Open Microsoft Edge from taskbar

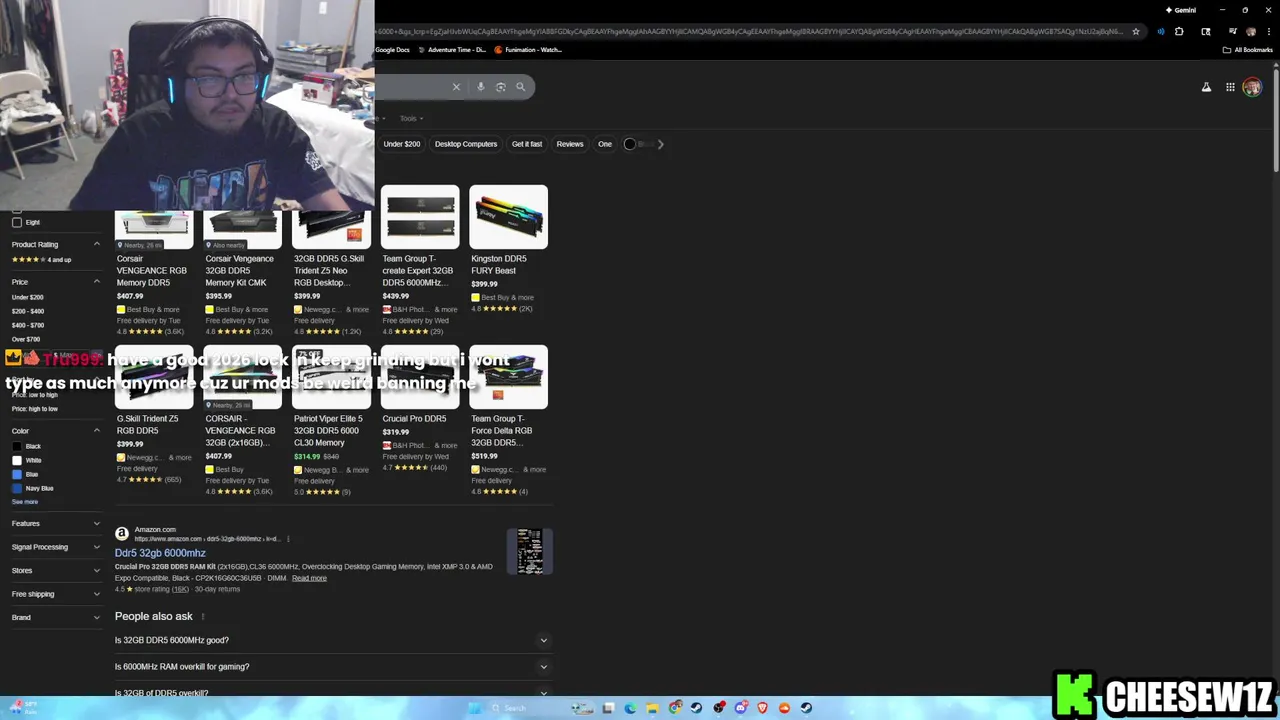630,708
